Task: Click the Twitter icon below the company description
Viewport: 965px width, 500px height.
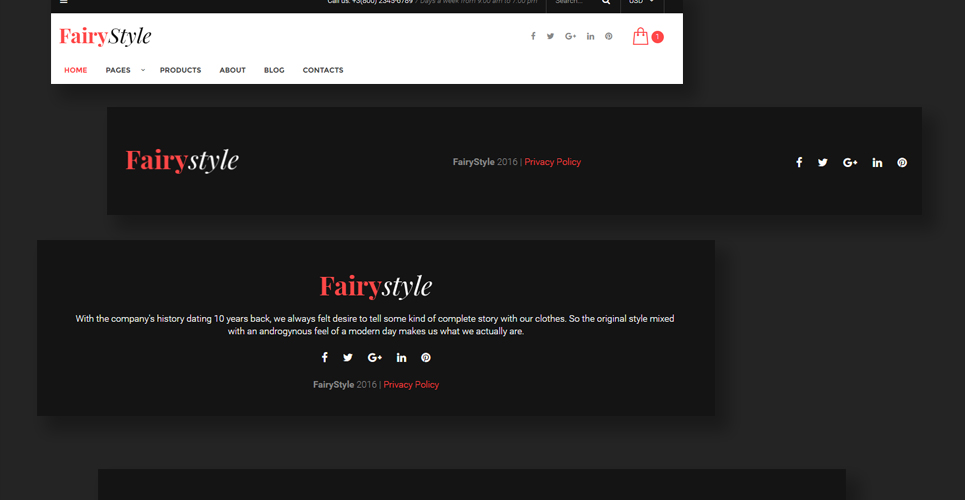Action: [x=348, y=357]
